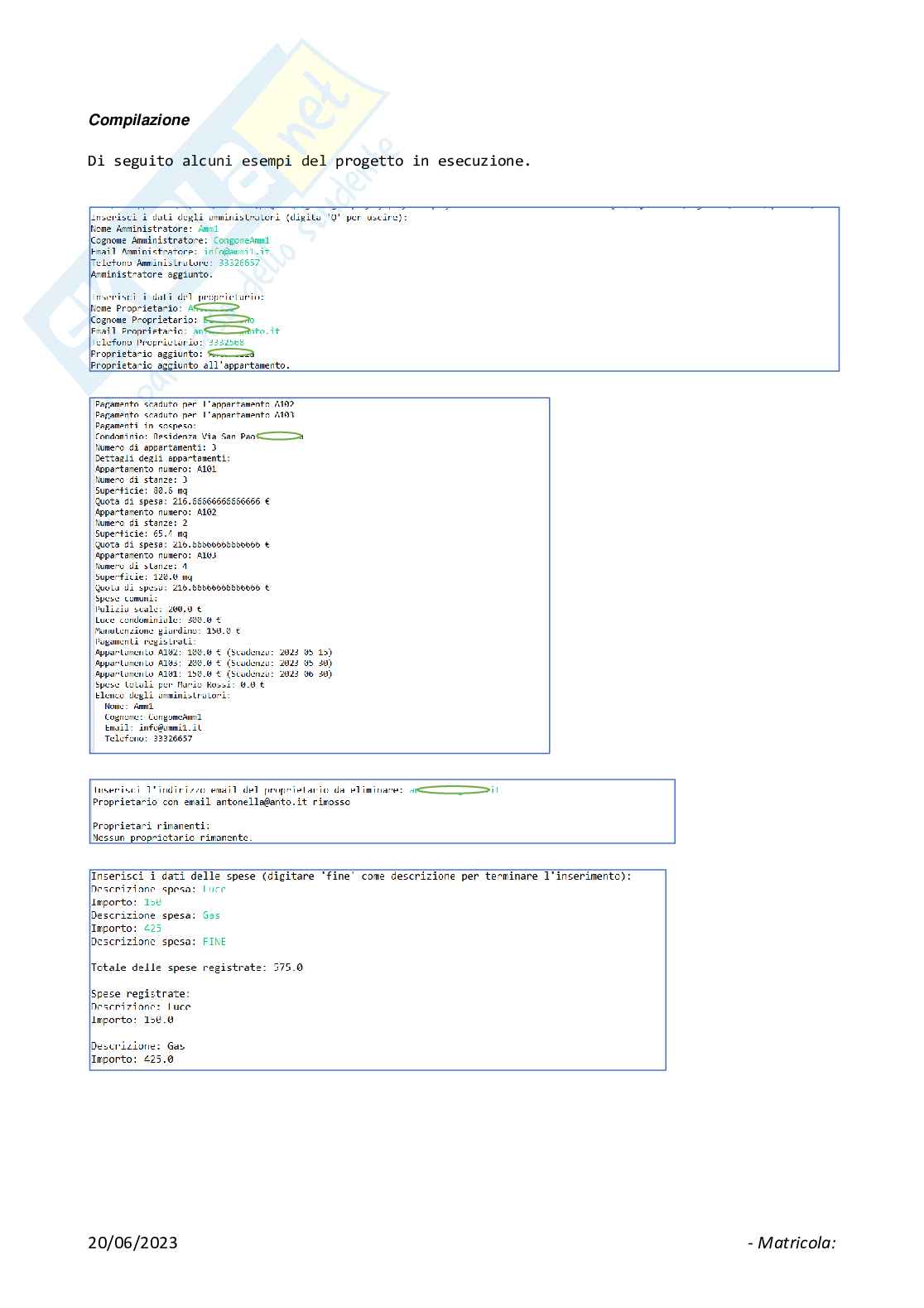924x1308 pixels.
Task: Select the owner removal console screenshot
Action: [x=382, y=811]
